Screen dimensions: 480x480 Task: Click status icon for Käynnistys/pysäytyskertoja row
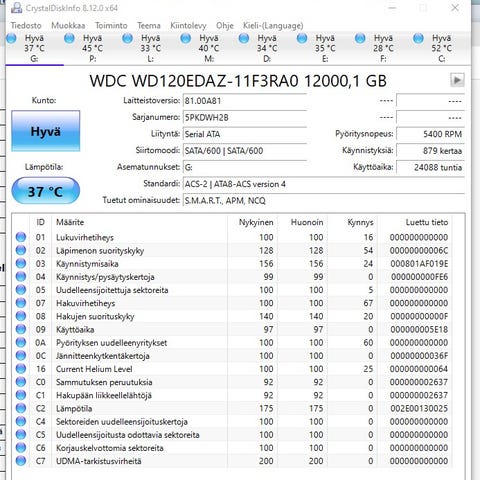21,276
